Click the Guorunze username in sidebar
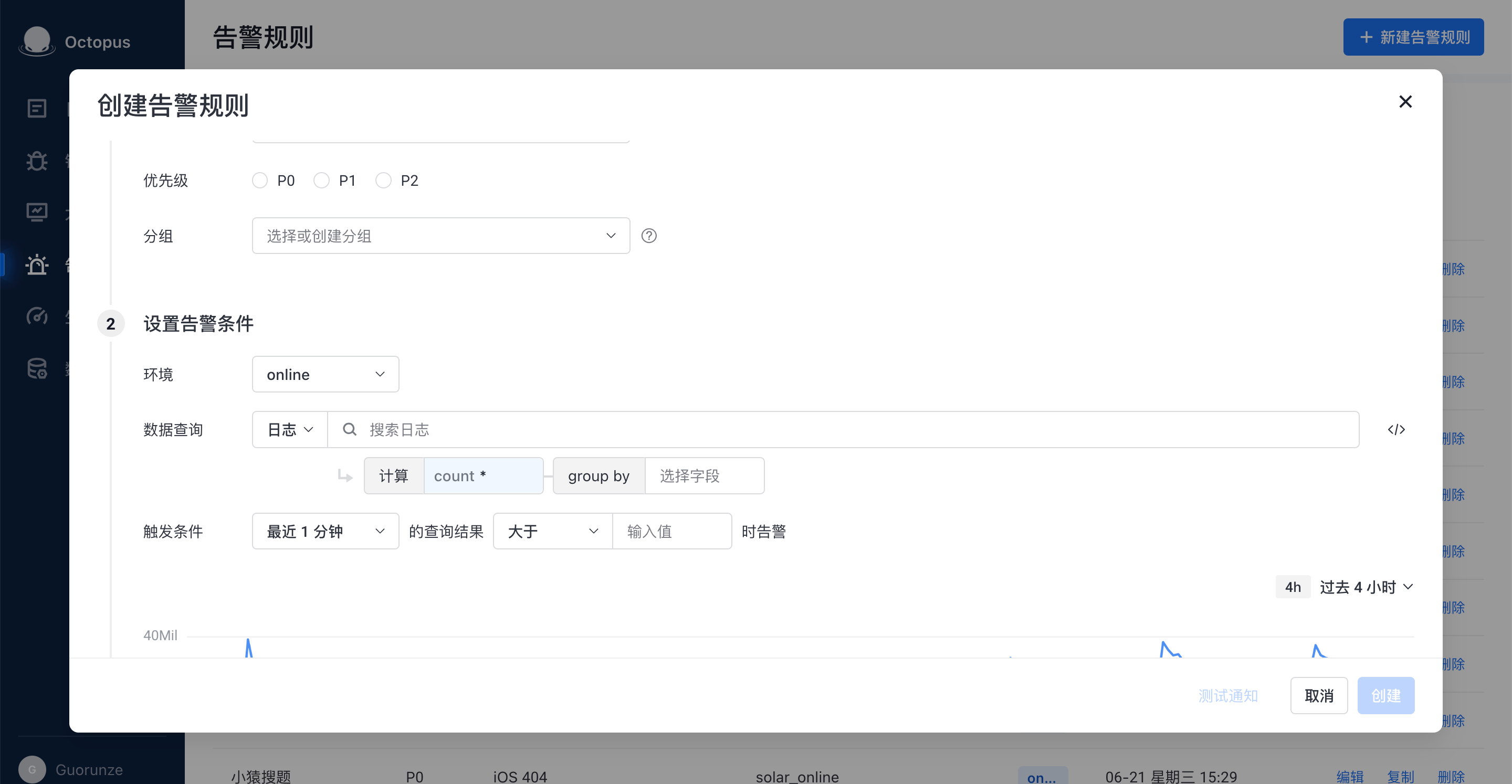 tap(89, 769)
